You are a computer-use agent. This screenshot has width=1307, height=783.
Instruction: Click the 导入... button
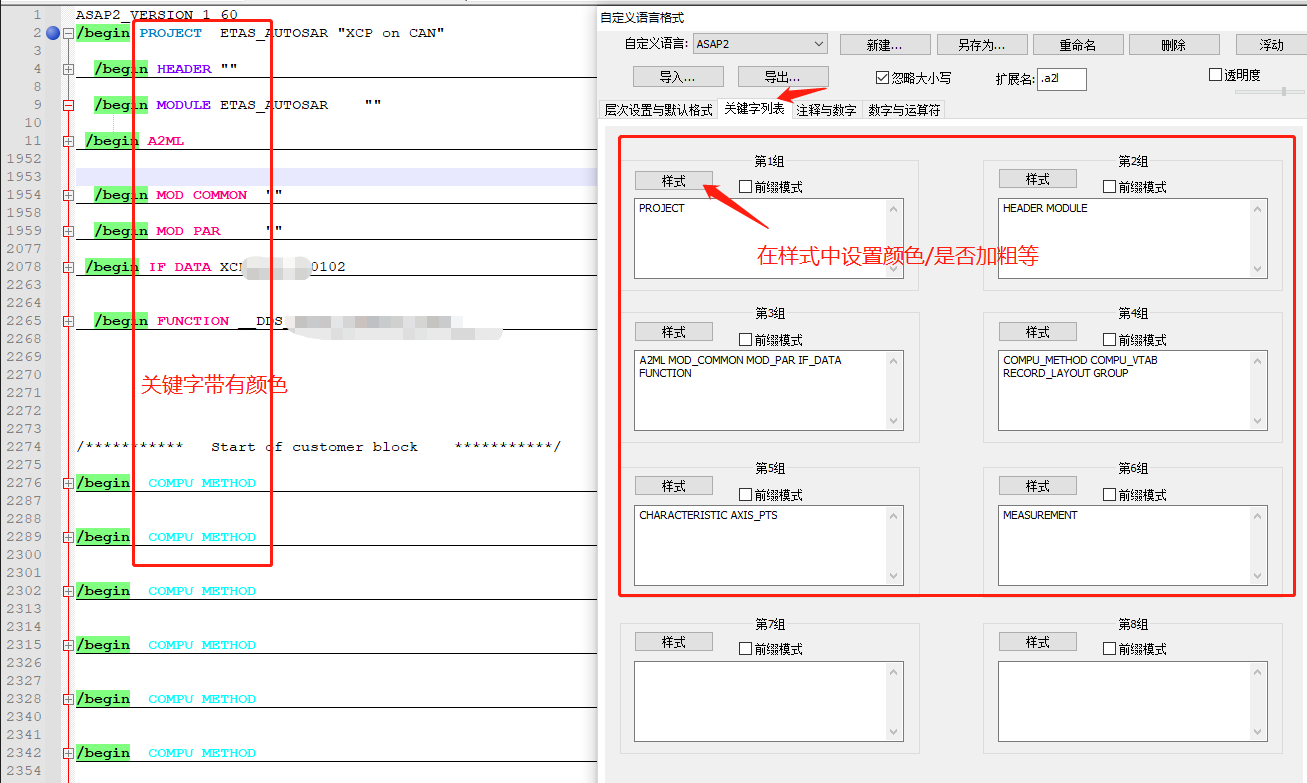click(x=678, y=76)
